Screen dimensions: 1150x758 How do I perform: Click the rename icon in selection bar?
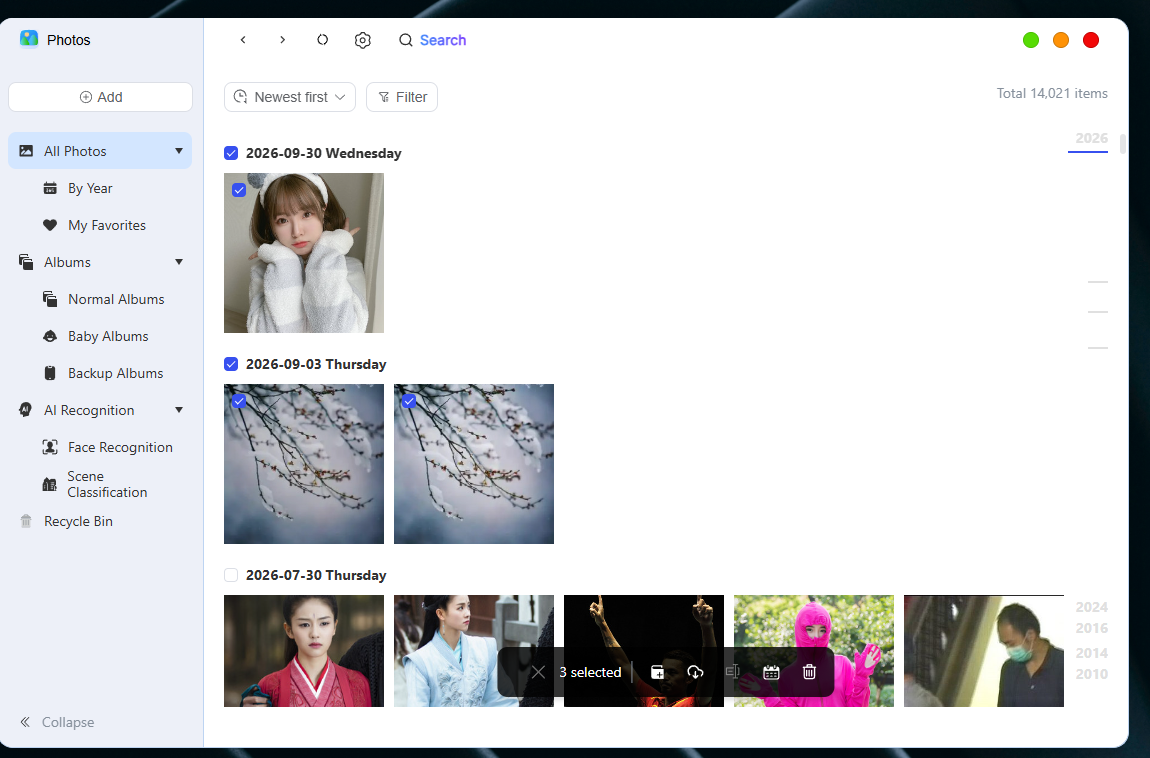click(x=733, y=671)
